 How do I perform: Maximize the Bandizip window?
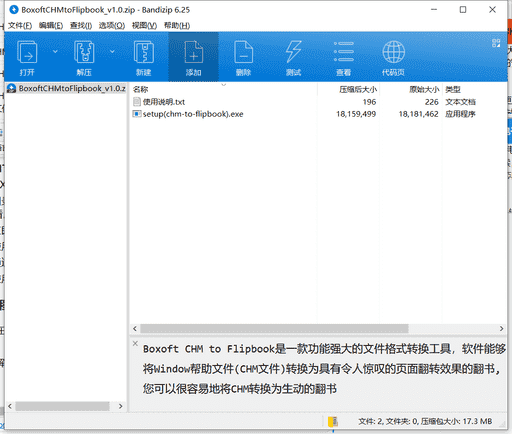point(463,10)
